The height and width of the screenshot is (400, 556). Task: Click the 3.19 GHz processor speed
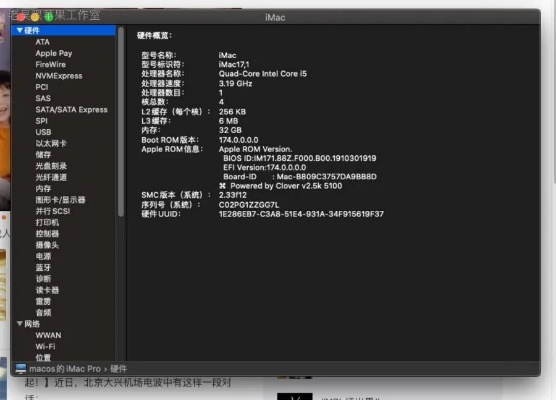(x=235, y=84)
